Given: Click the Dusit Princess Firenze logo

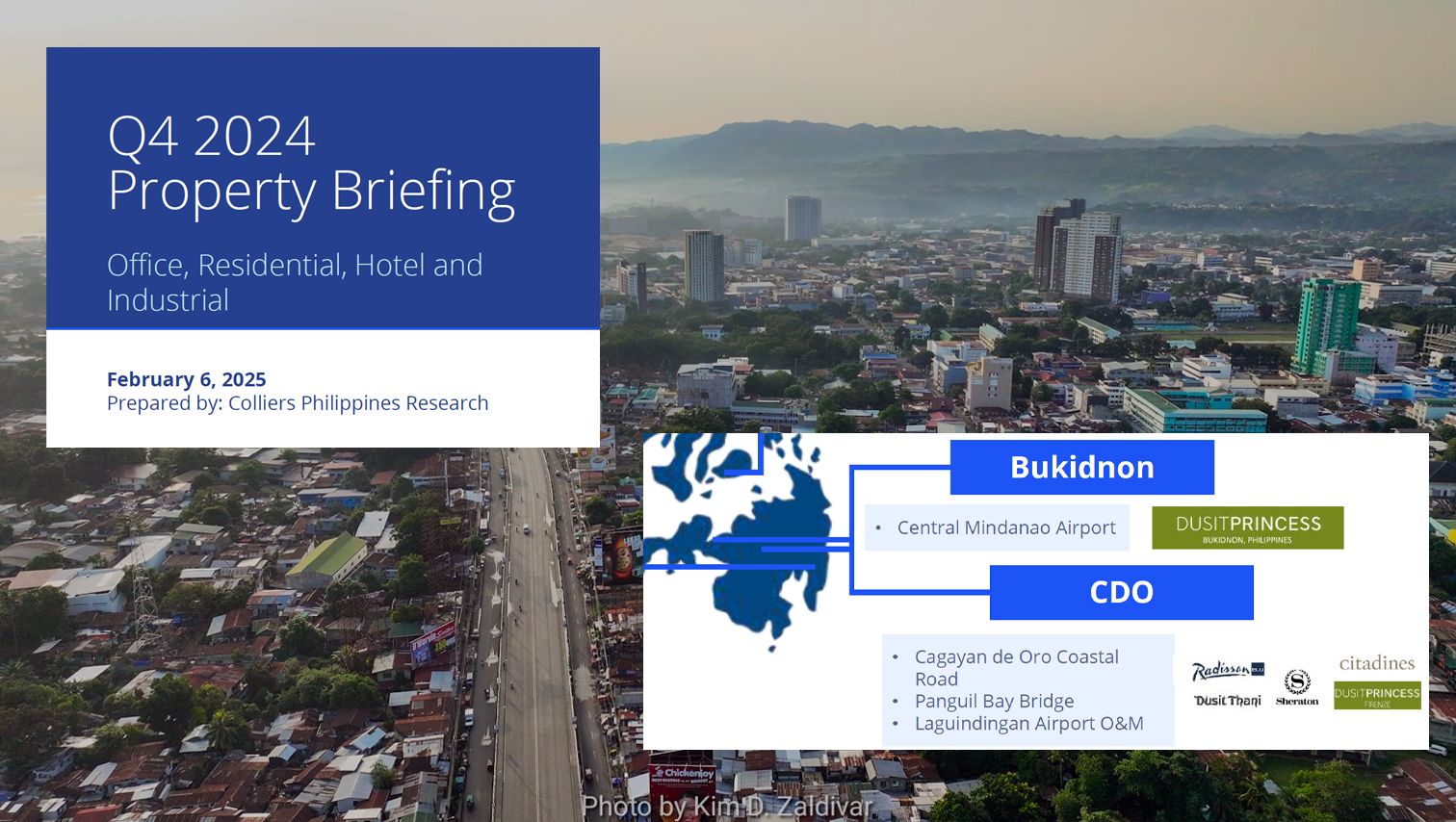Looking at the screenshot, I should pos(1377,696).
